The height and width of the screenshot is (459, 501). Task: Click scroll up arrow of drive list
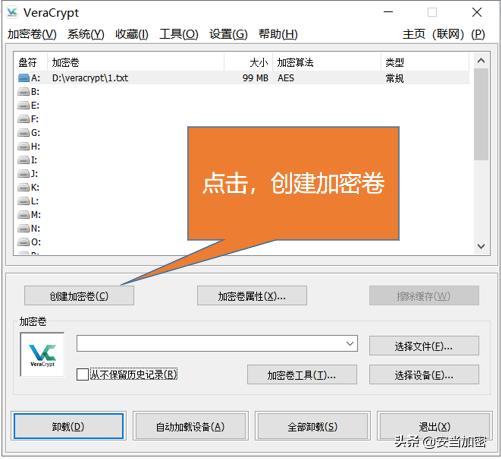click(481, 61)
